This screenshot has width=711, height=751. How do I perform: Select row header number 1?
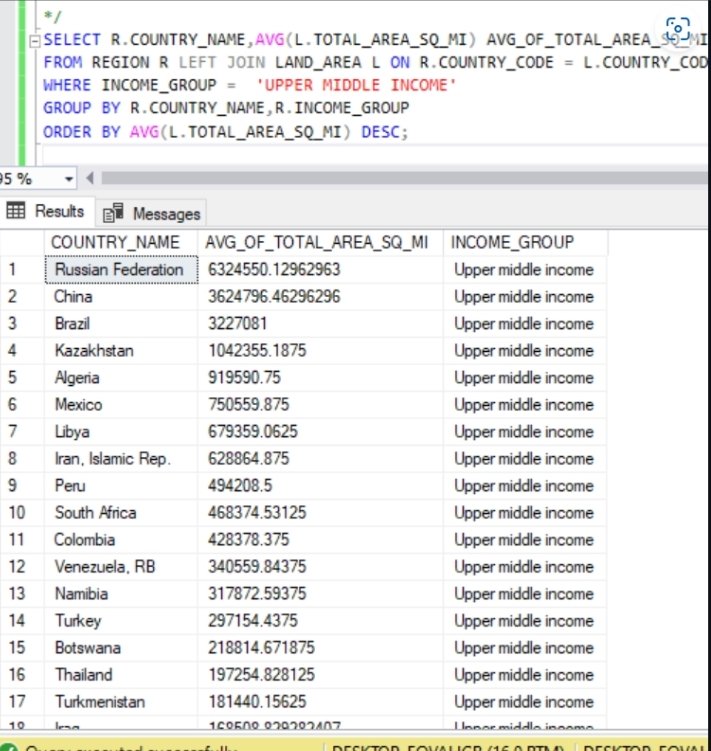tap(22, 270)
